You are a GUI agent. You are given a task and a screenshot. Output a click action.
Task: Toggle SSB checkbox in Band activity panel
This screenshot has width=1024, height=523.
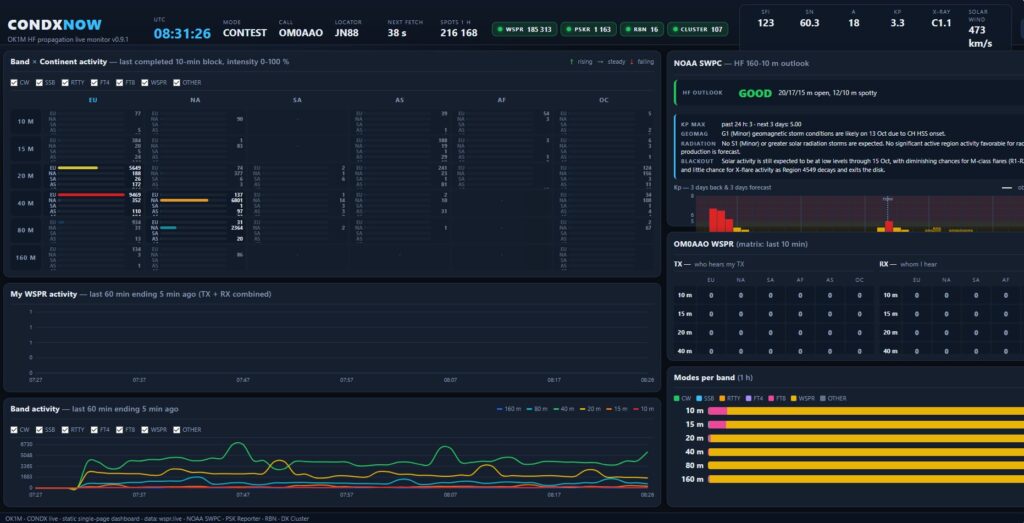[39, 430]
